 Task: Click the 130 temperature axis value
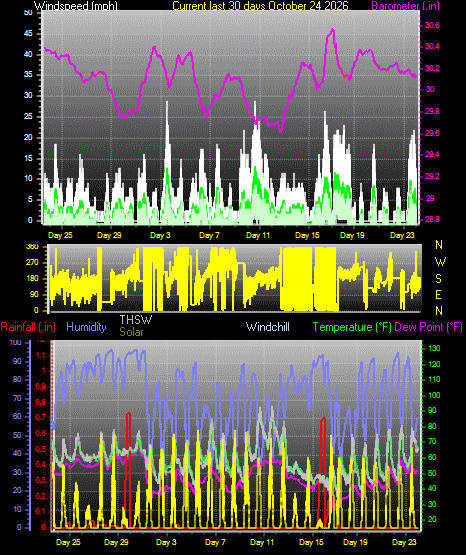[434, 349]
